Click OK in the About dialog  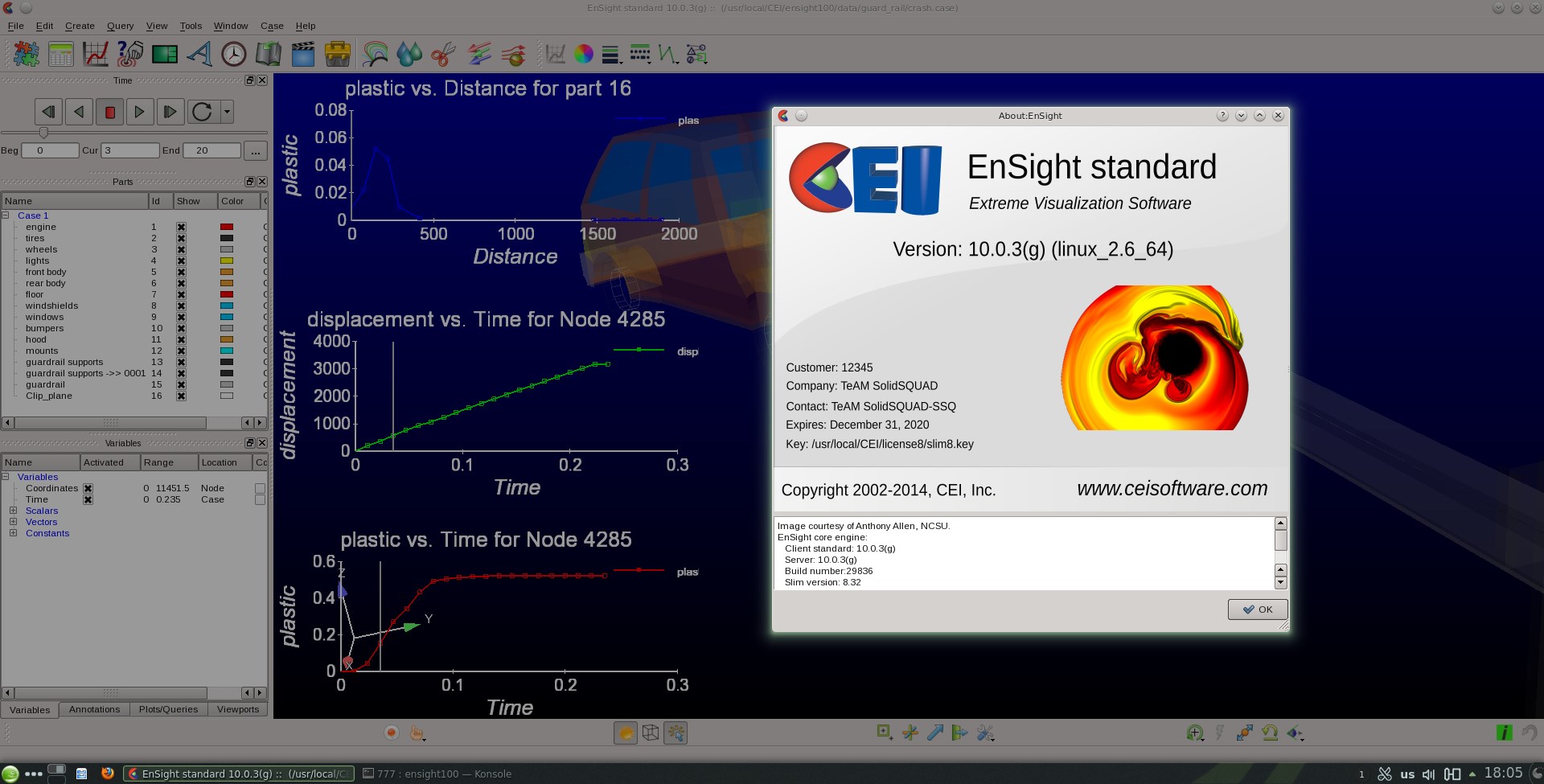pyautogui.click(x=1257, y=610)
